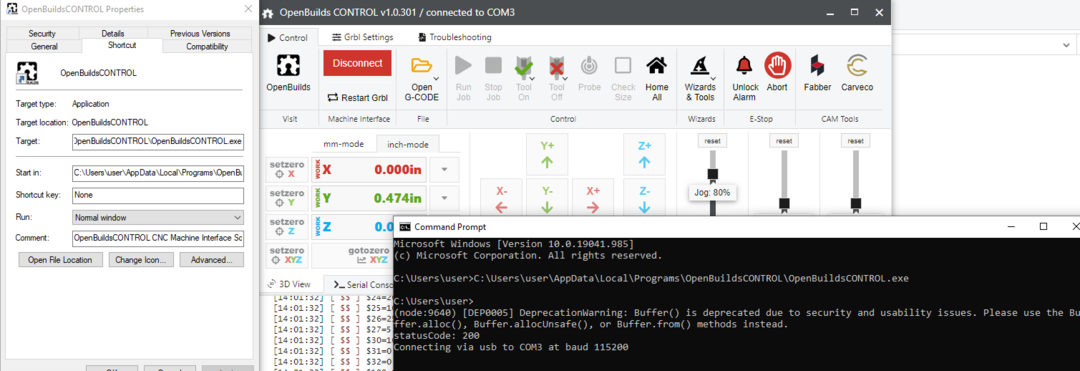
Task: Click the Unlock Alarm bell icon
Action: pyautogui.click(x=744, y=66)
